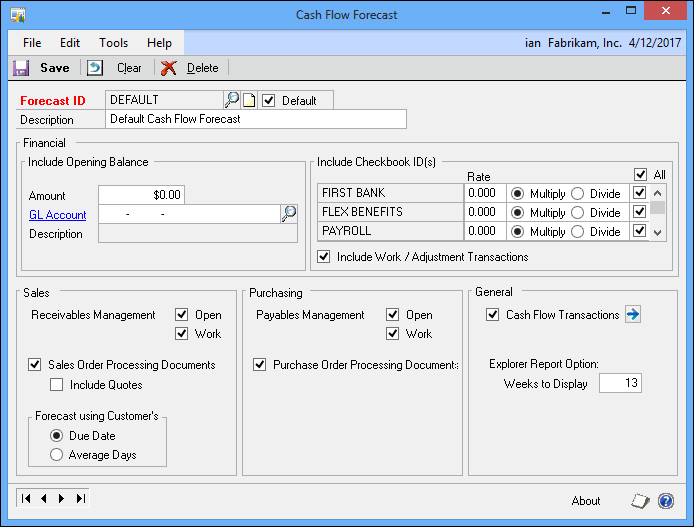Select the FLEX BENEFITS checkbook row
This screenshot has width=694, height=527.
coord(390,212)
